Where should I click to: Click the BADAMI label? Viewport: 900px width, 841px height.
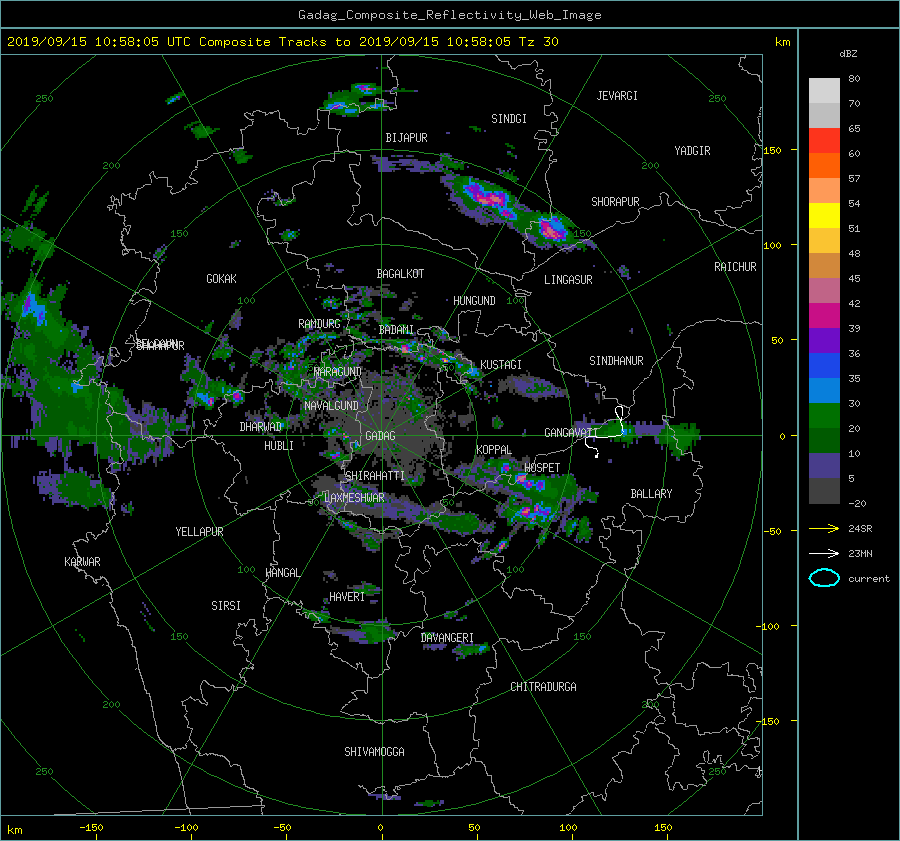tap(396, 330)
